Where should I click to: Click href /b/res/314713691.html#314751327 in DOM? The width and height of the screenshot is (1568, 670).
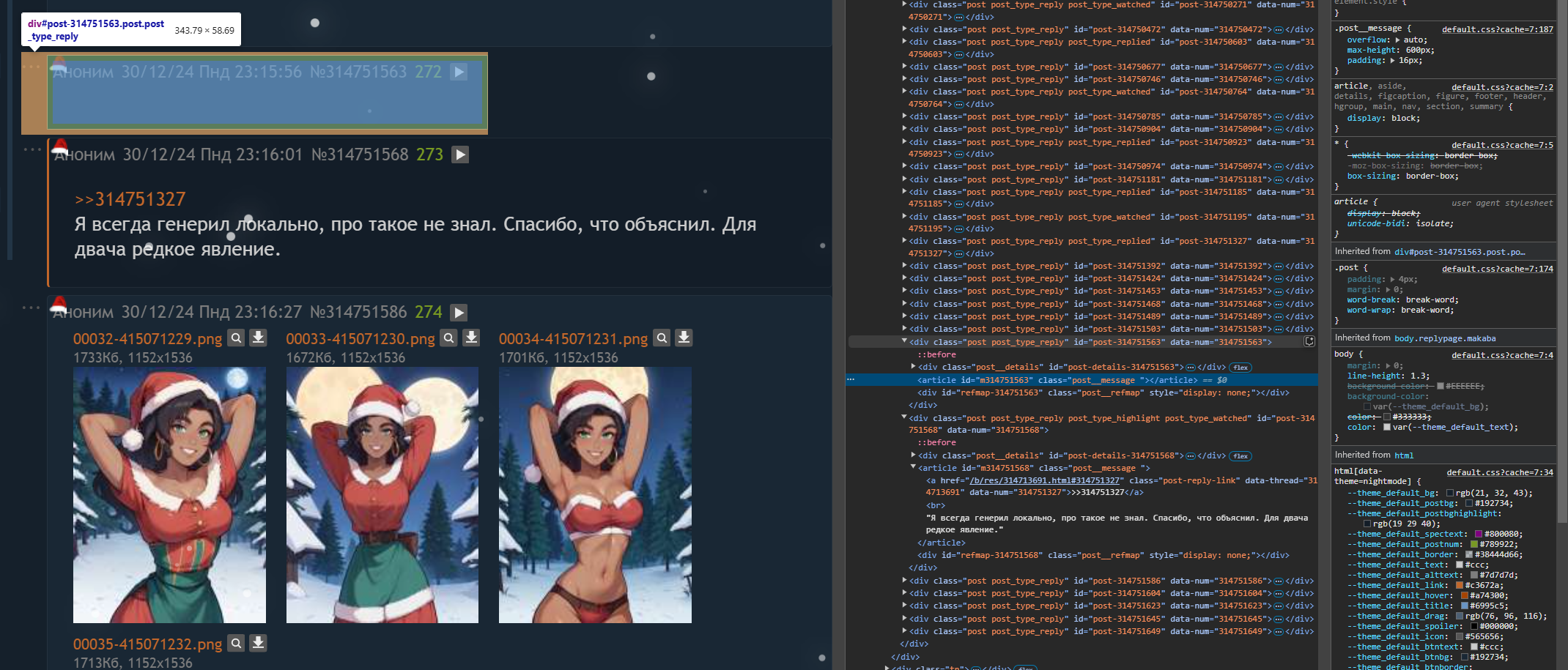tap(1045, 480)
